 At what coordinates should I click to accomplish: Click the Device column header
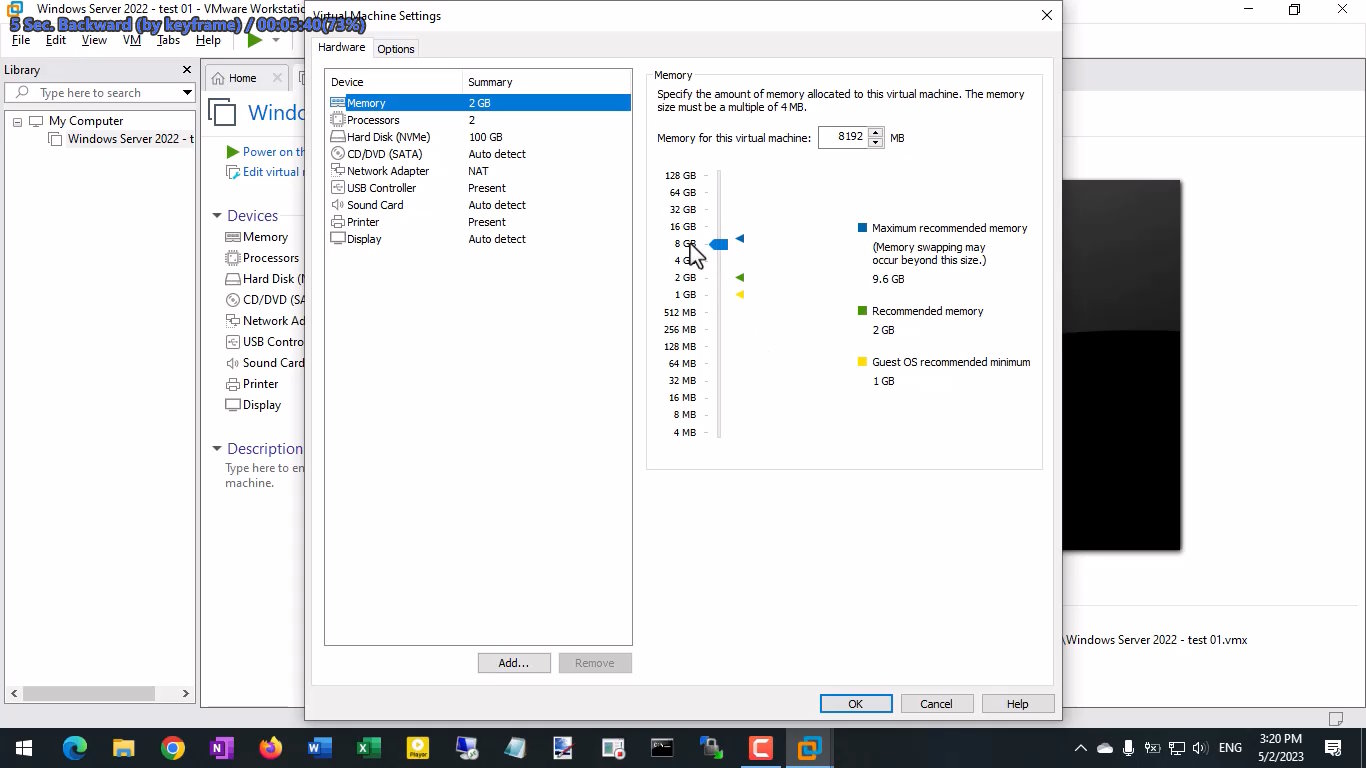[x=394, y=82]
